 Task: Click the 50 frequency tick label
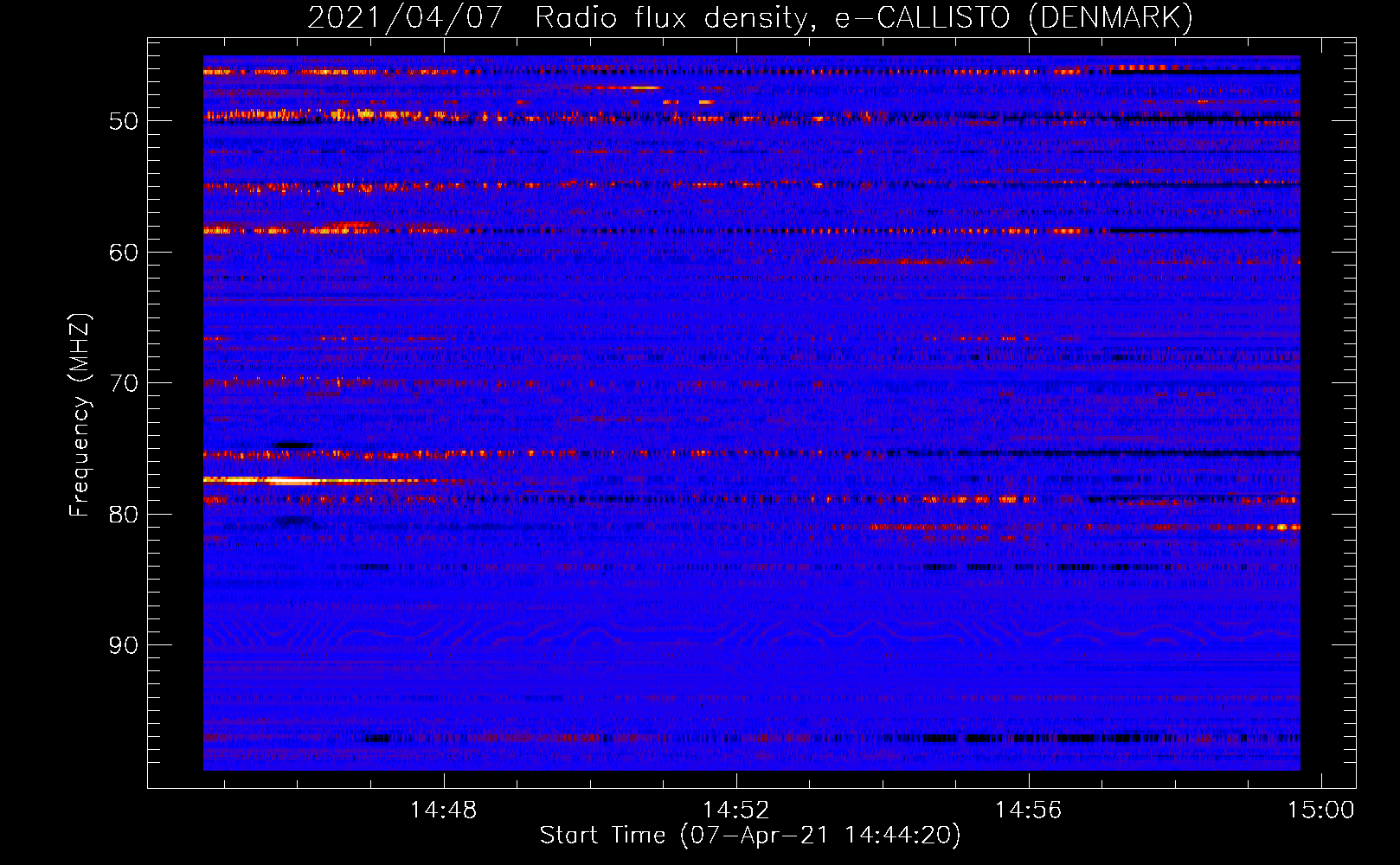(124, 121)
